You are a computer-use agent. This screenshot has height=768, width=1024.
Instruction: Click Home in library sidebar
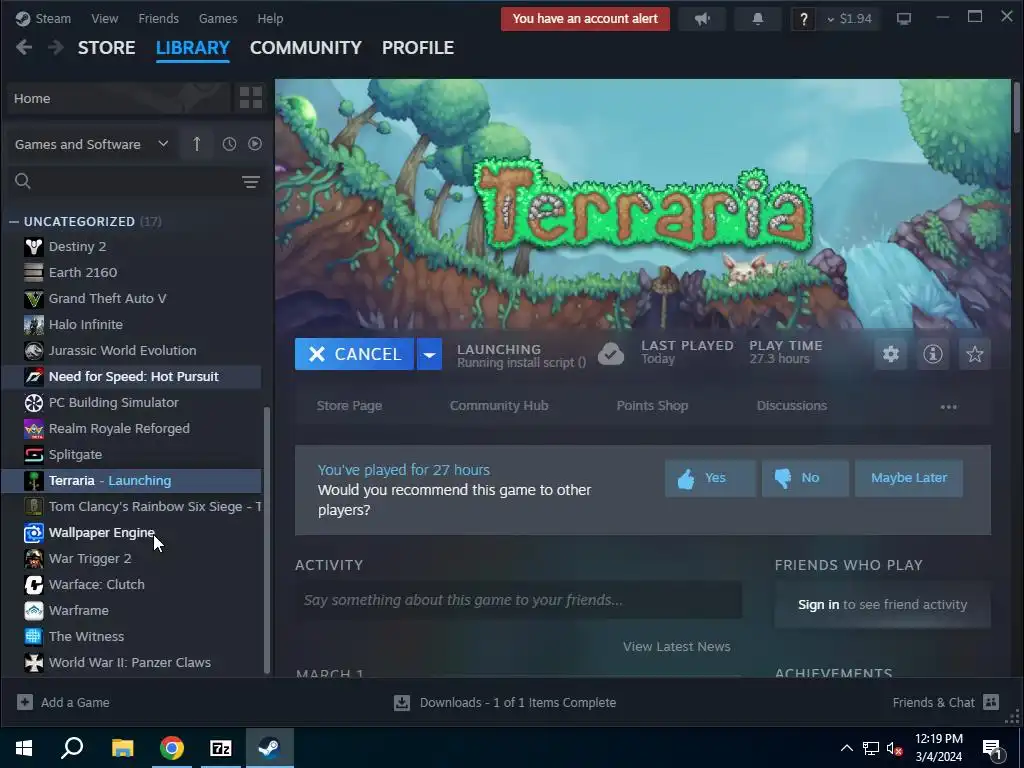pyautogui.click(x=120, y=99)
